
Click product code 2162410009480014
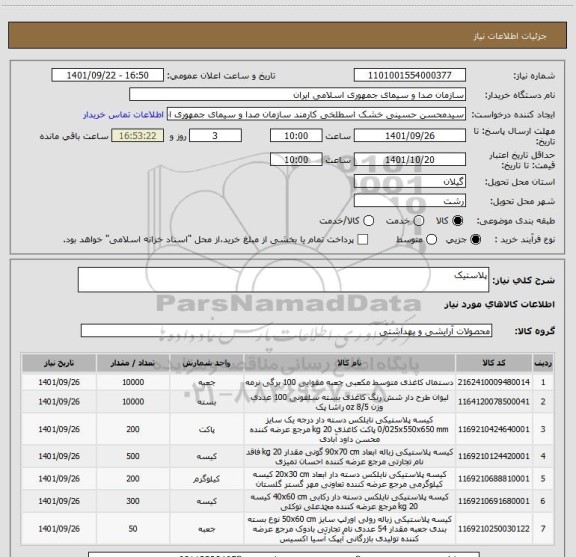tap(494, 382)
